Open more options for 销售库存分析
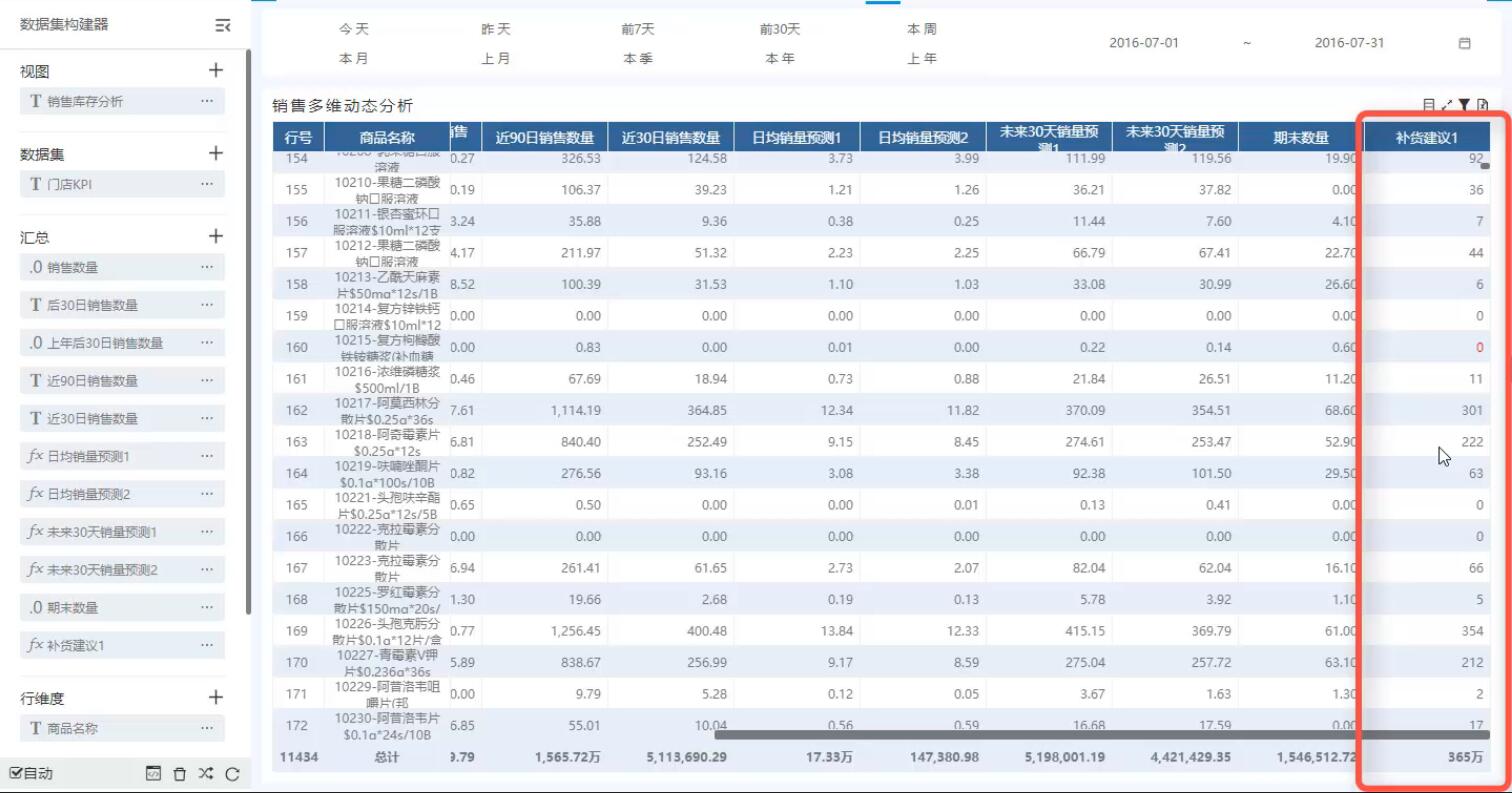 (207, 101)
